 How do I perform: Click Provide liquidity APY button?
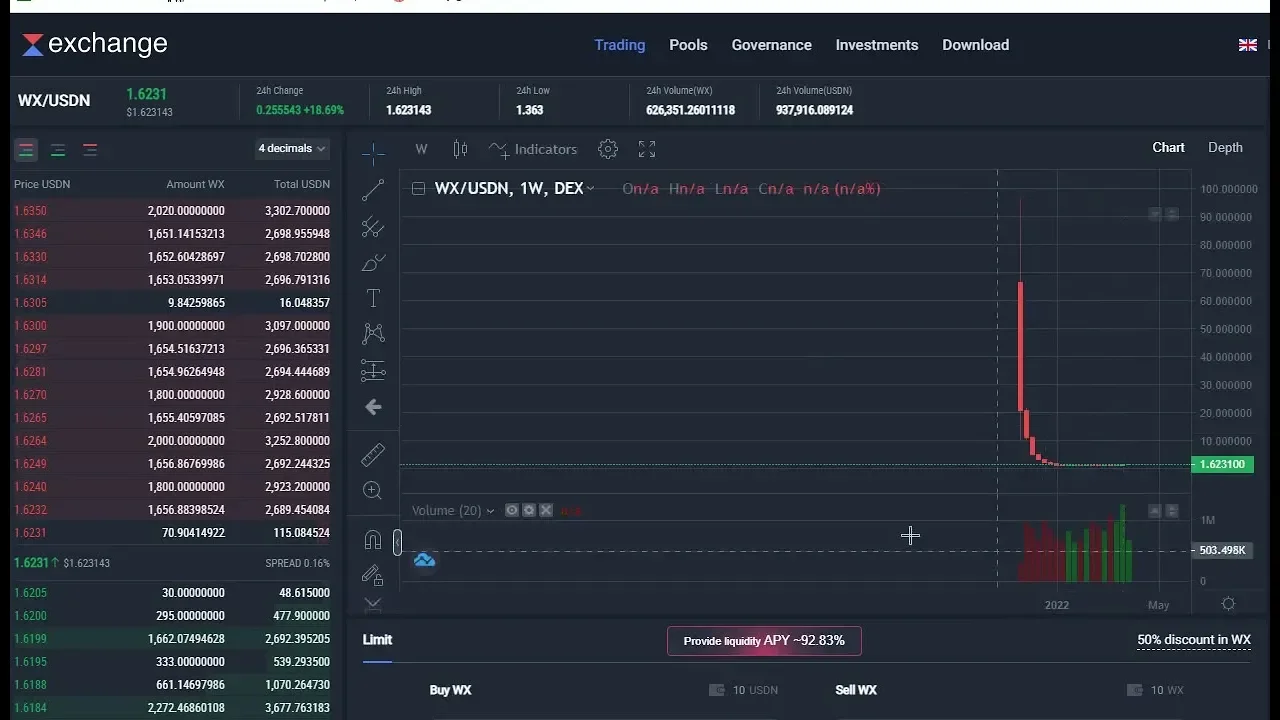point(764,641)
